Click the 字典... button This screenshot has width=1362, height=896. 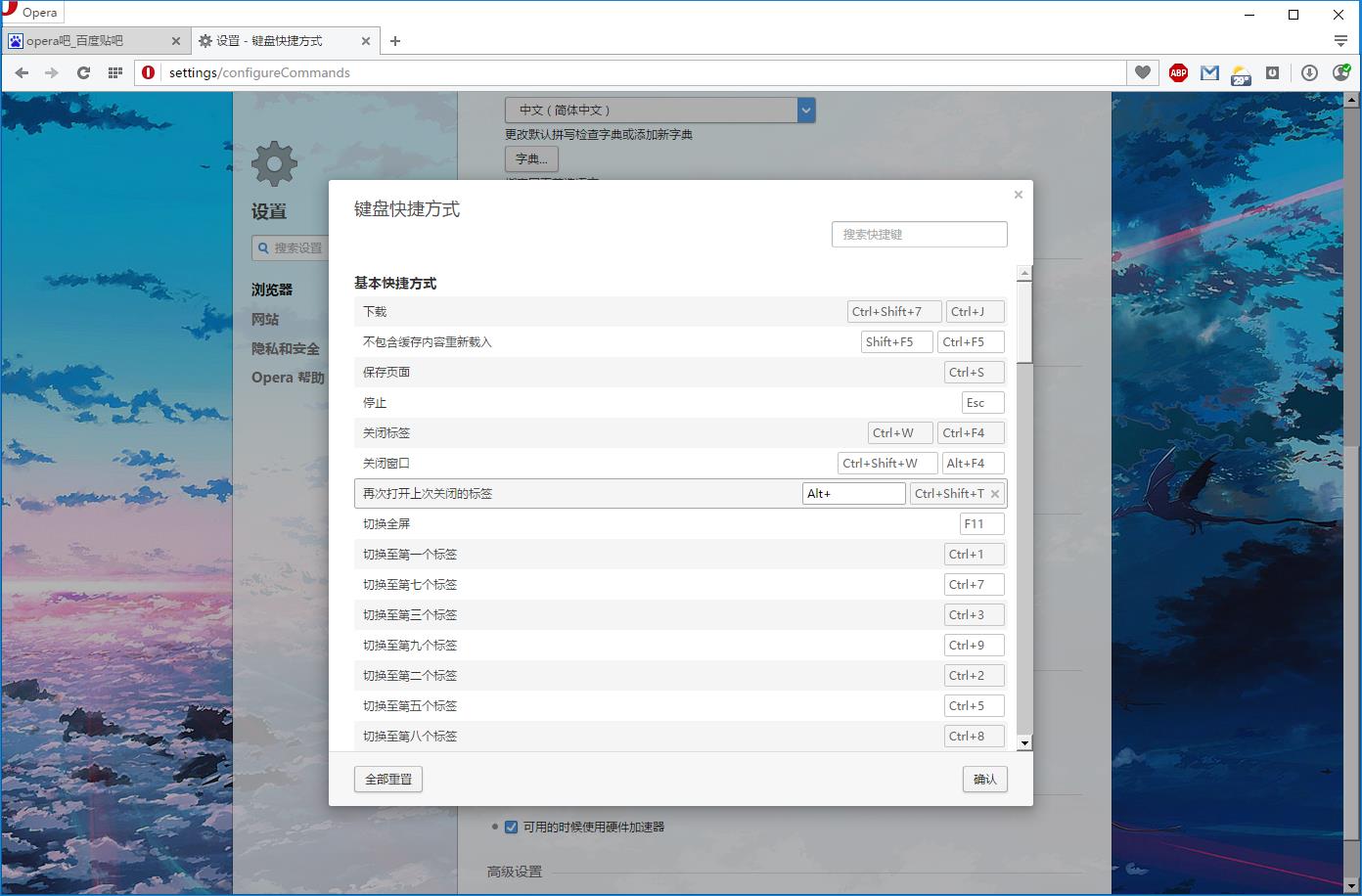pyautogui.click(x=531, y=158)
